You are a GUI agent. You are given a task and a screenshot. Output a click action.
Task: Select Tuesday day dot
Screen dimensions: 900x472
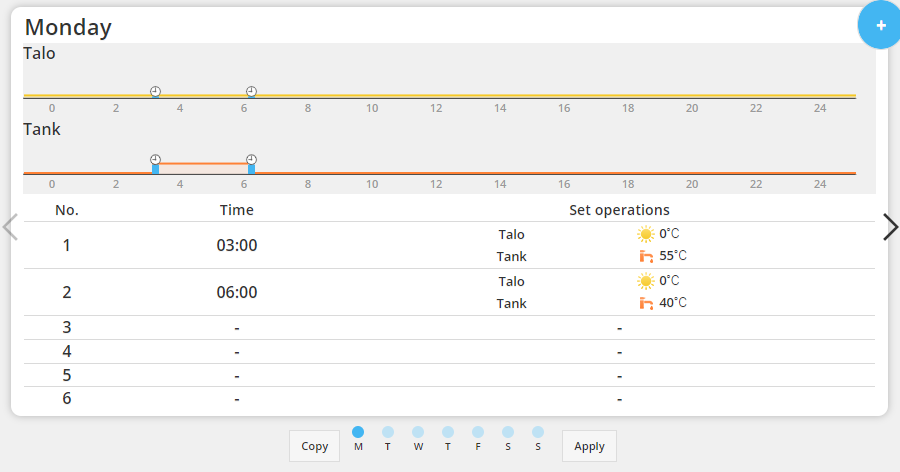click(x=388, y=432)
